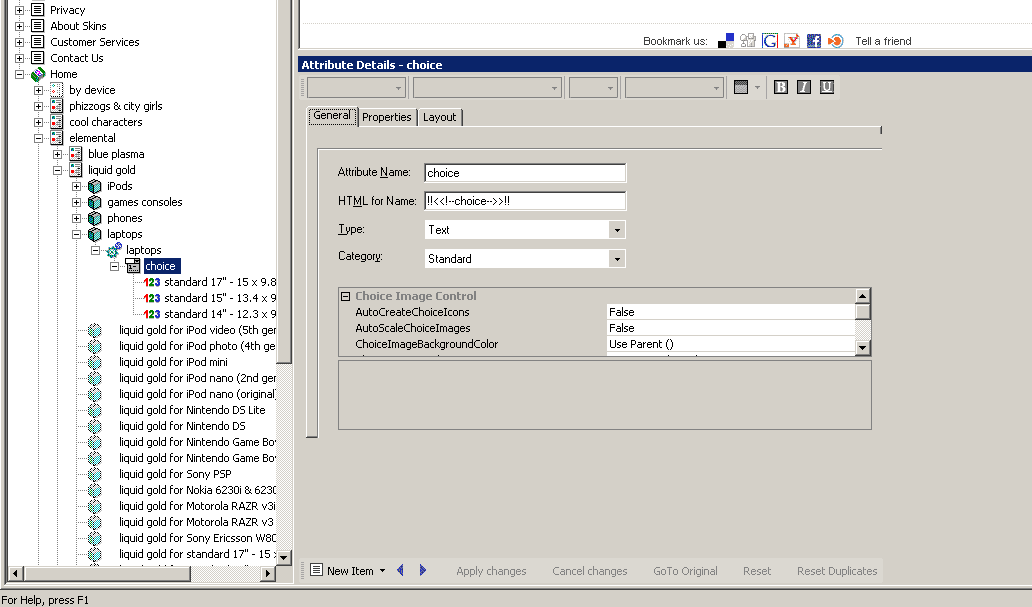Expand the blue plasma tree node
Screen dimensions: 1032x607
58,154
